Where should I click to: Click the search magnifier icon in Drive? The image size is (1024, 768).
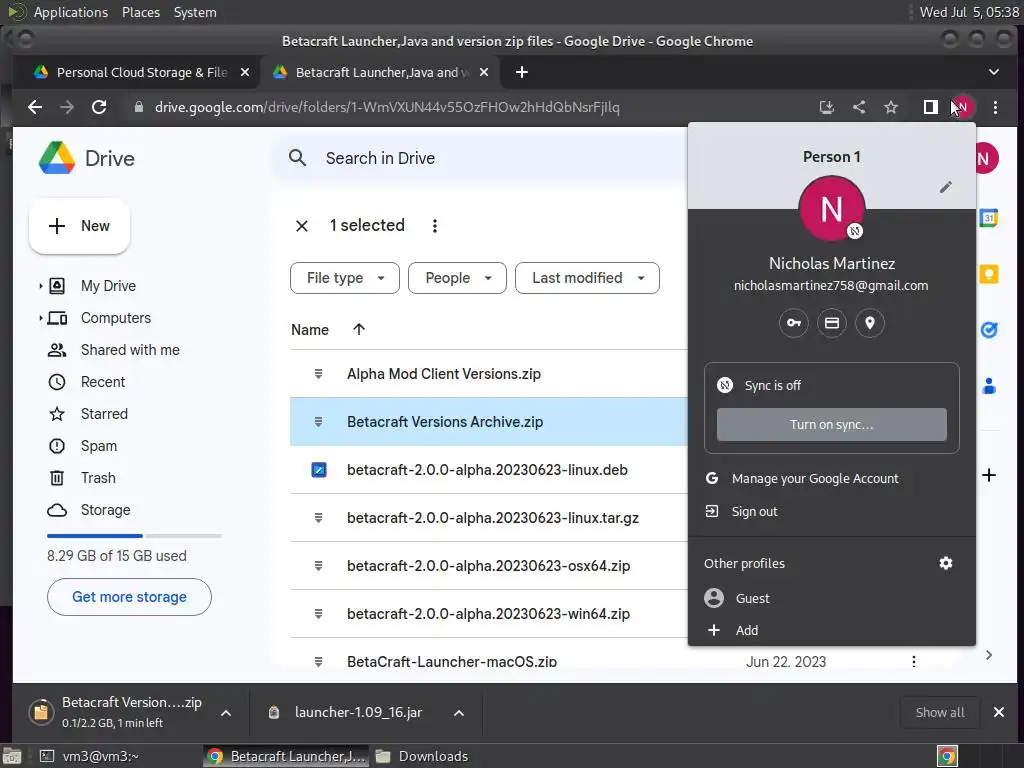(298, 158)
